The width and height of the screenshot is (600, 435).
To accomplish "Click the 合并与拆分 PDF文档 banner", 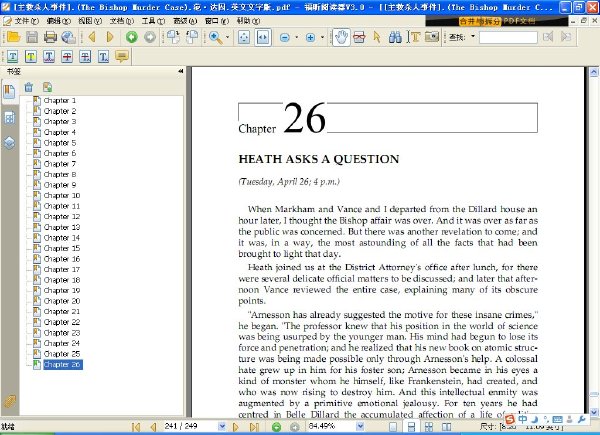I will tap(497, 21).
